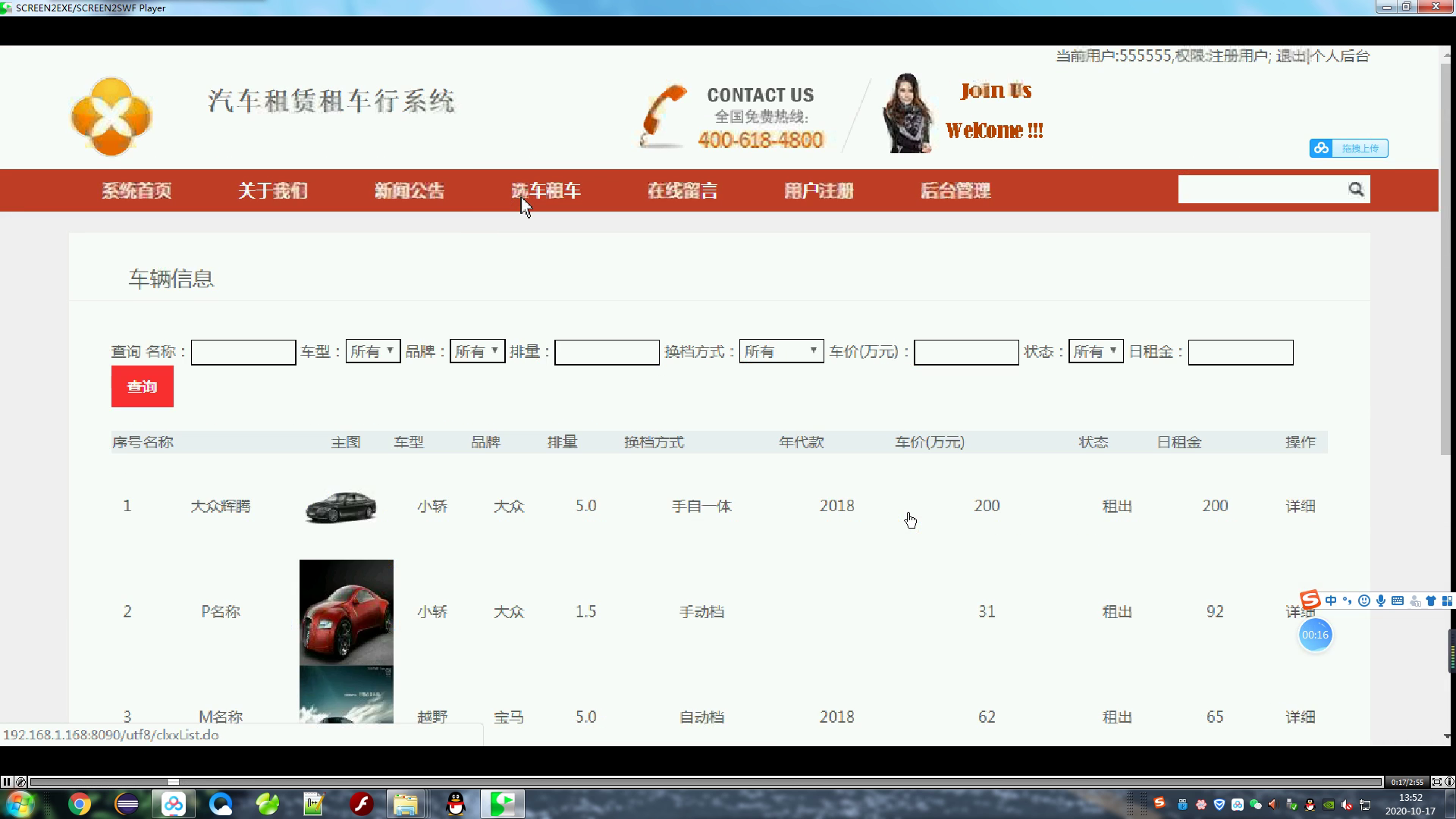
Task: Focus the 排量 query input field
Action: click(607, 352)
